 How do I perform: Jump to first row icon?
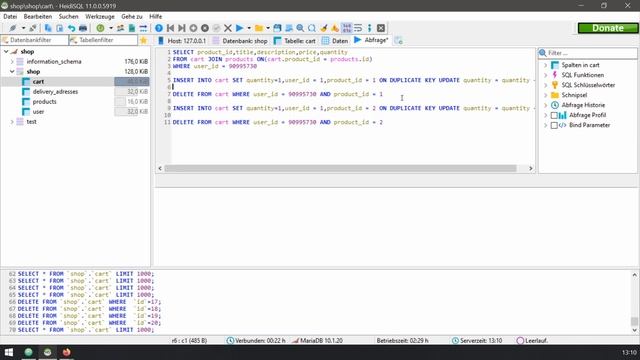pos(170,28)
